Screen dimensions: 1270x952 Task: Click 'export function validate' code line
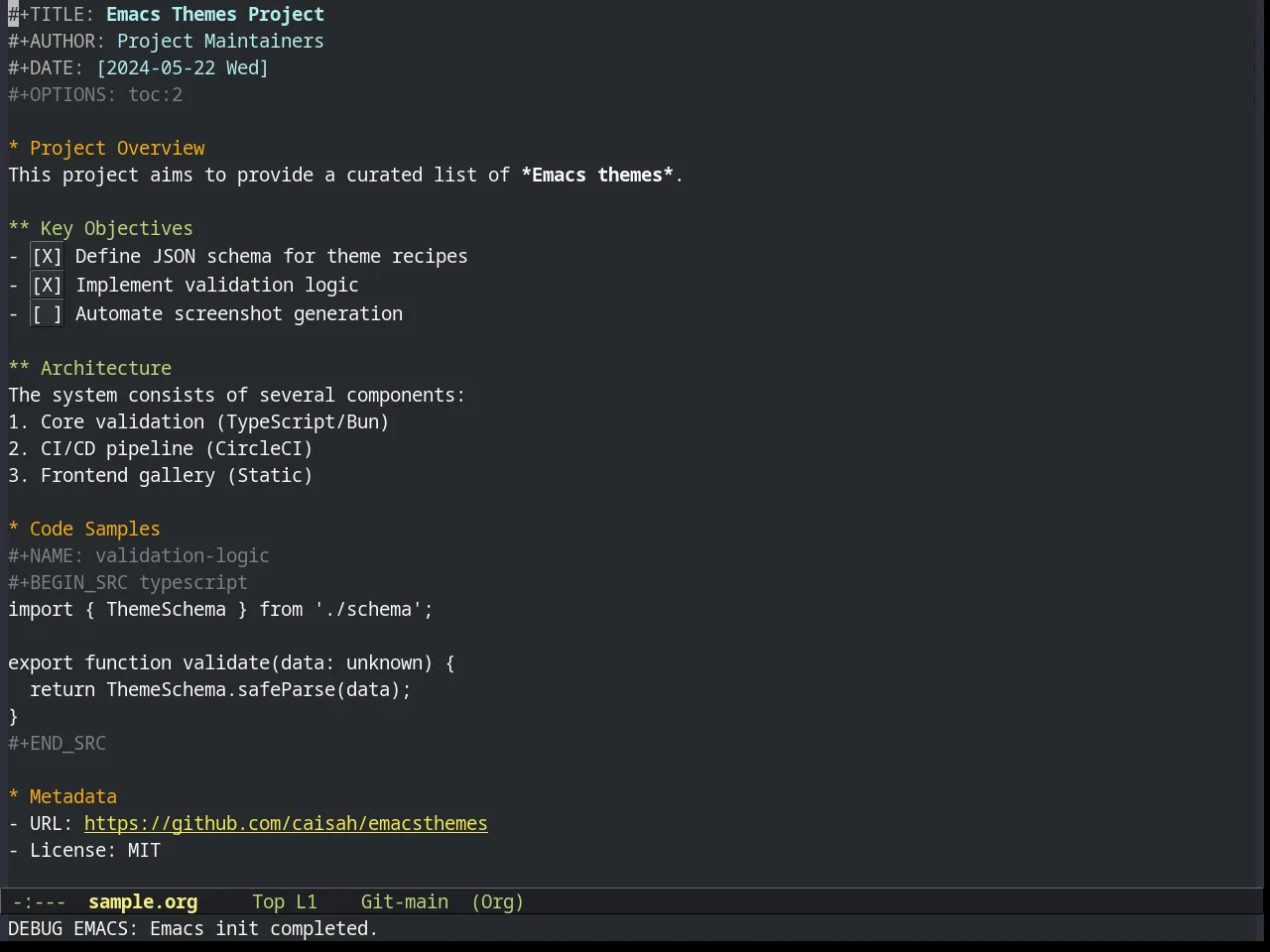pos(231,662)
